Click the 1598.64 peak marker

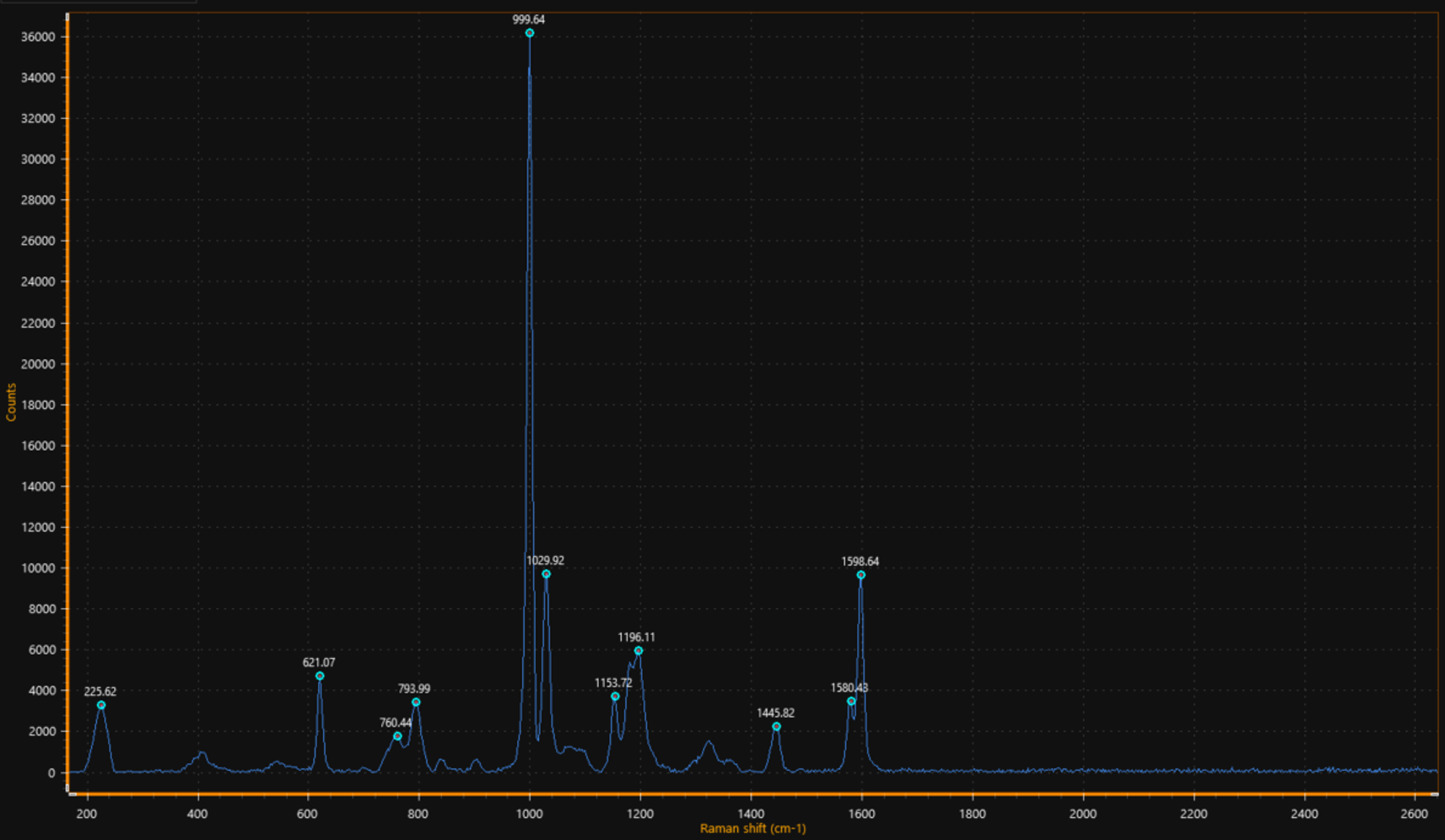tap(861, 575)
